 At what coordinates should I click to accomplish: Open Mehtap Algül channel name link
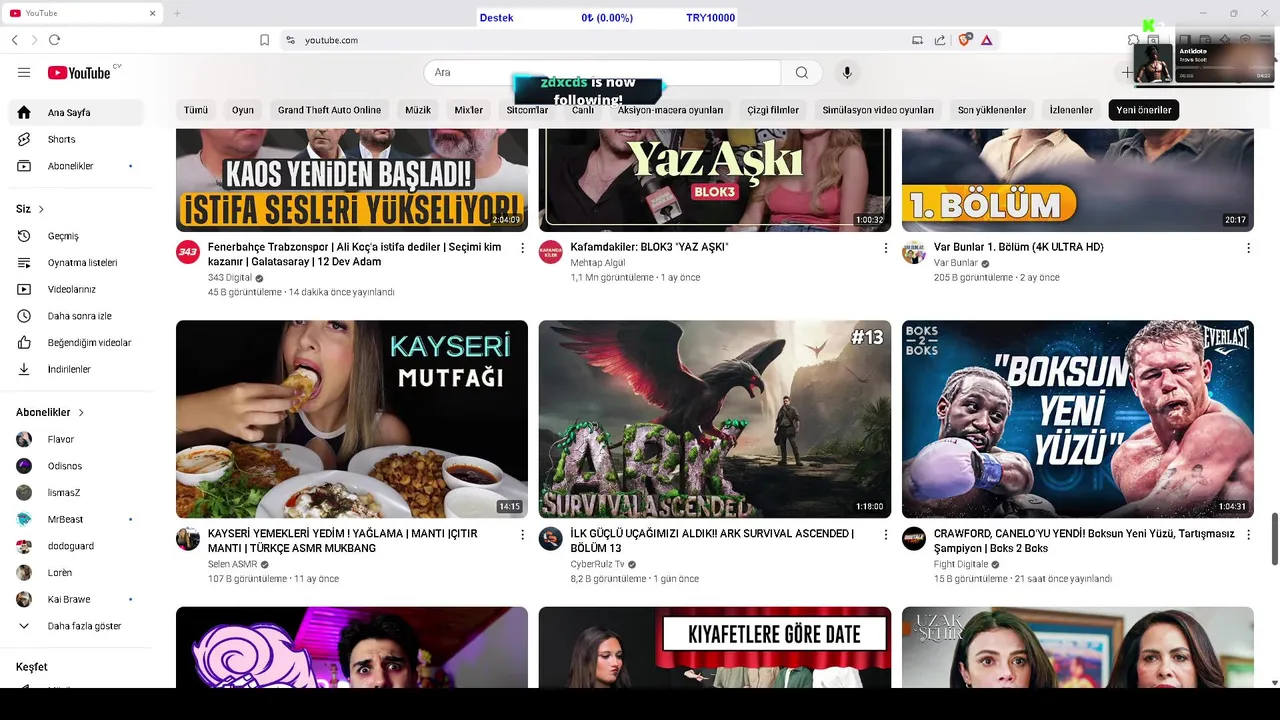598,263
